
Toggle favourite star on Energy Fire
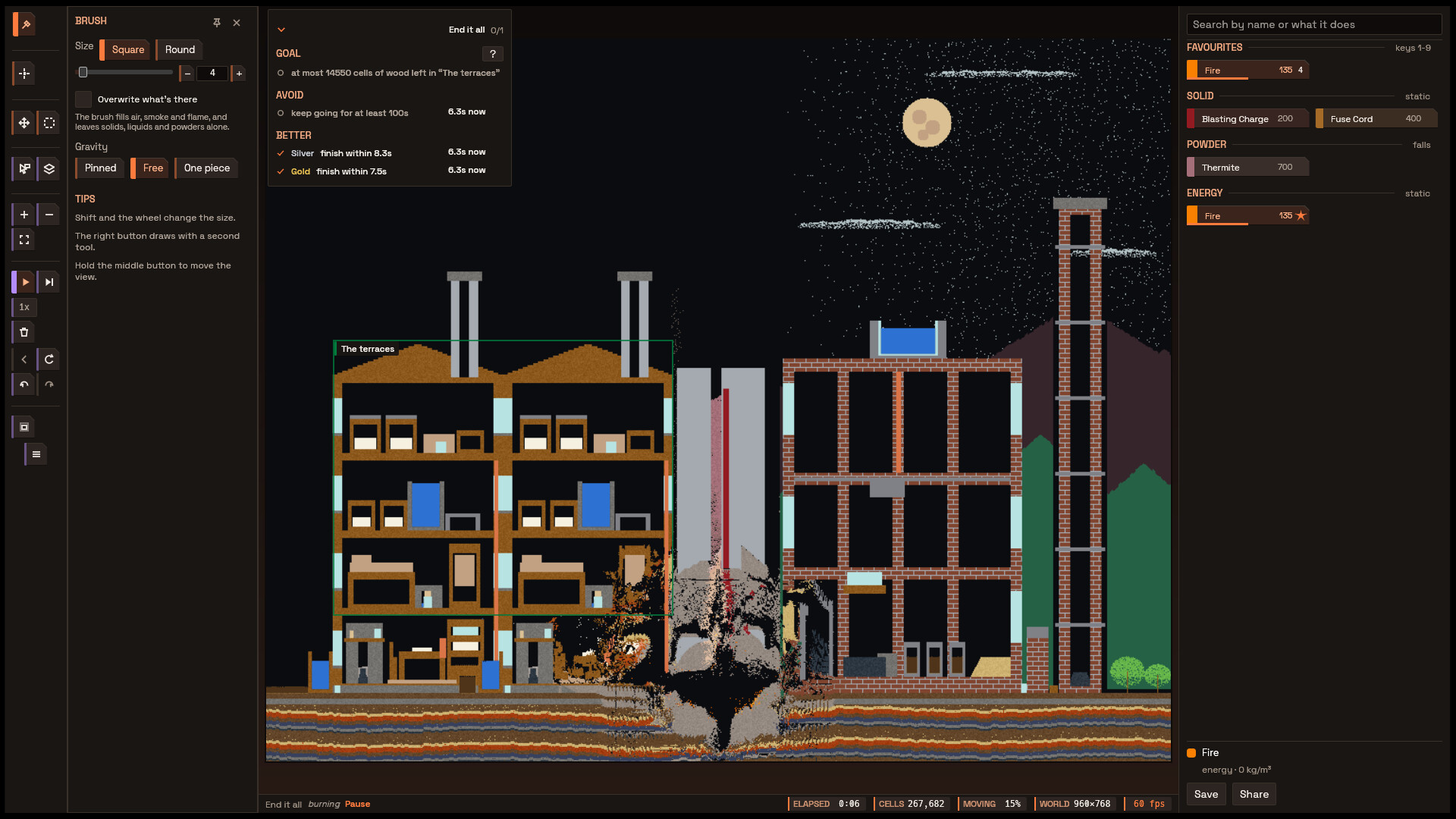[1301, 215]
